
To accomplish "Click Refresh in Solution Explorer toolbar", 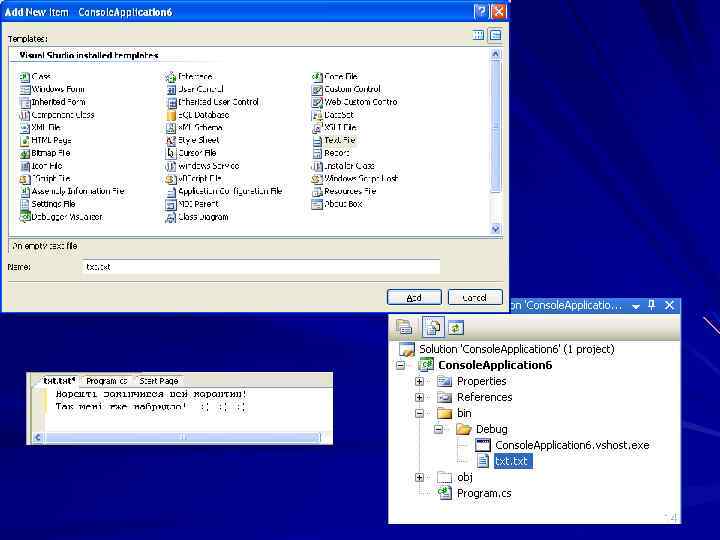I will tap(456, 328).
